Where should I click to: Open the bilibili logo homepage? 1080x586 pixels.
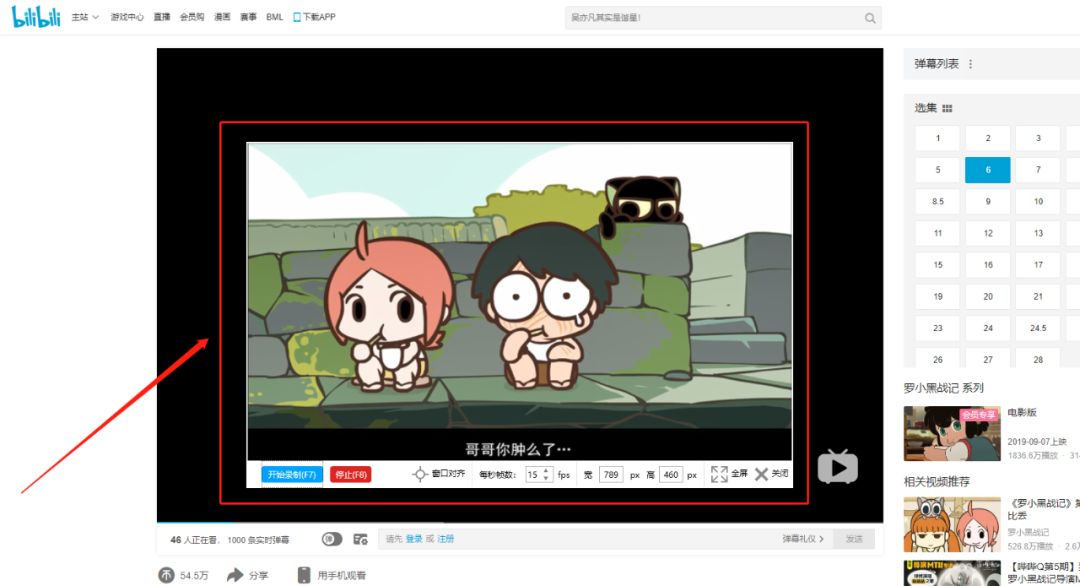pyautogui.click(x=36, y=16)
